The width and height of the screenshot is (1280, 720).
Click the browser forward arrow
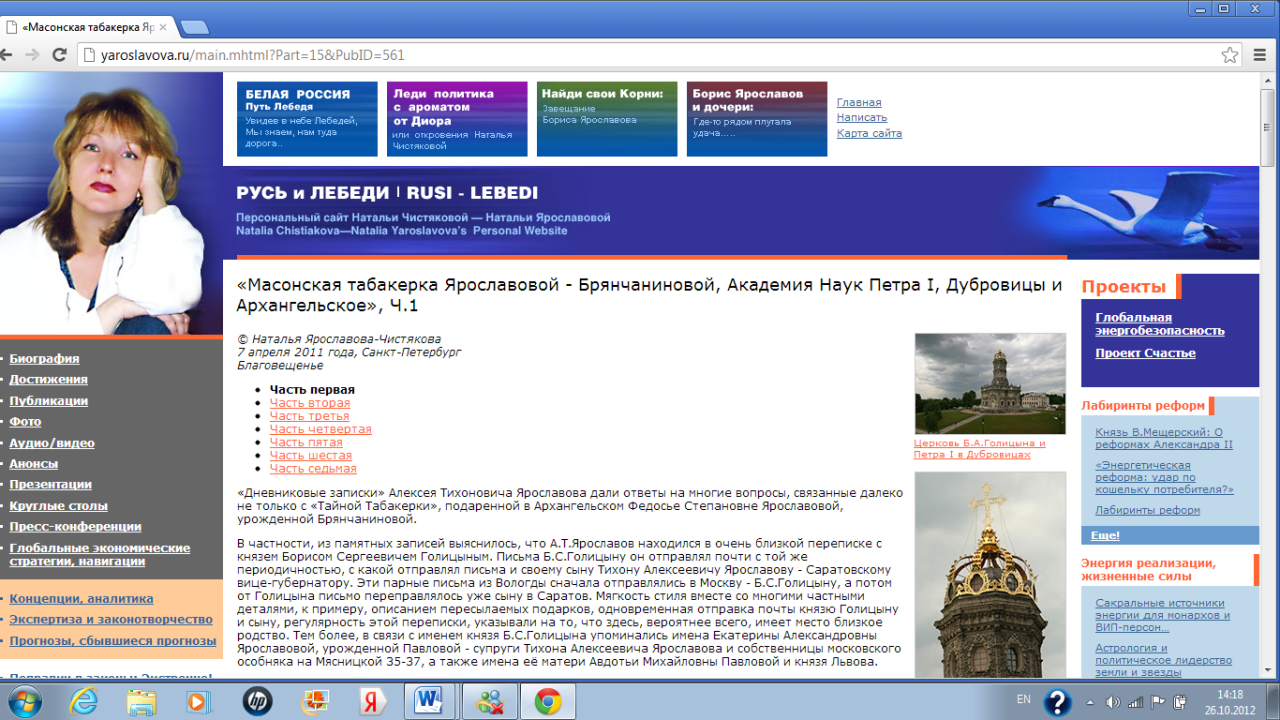click(x=34, y=55)
